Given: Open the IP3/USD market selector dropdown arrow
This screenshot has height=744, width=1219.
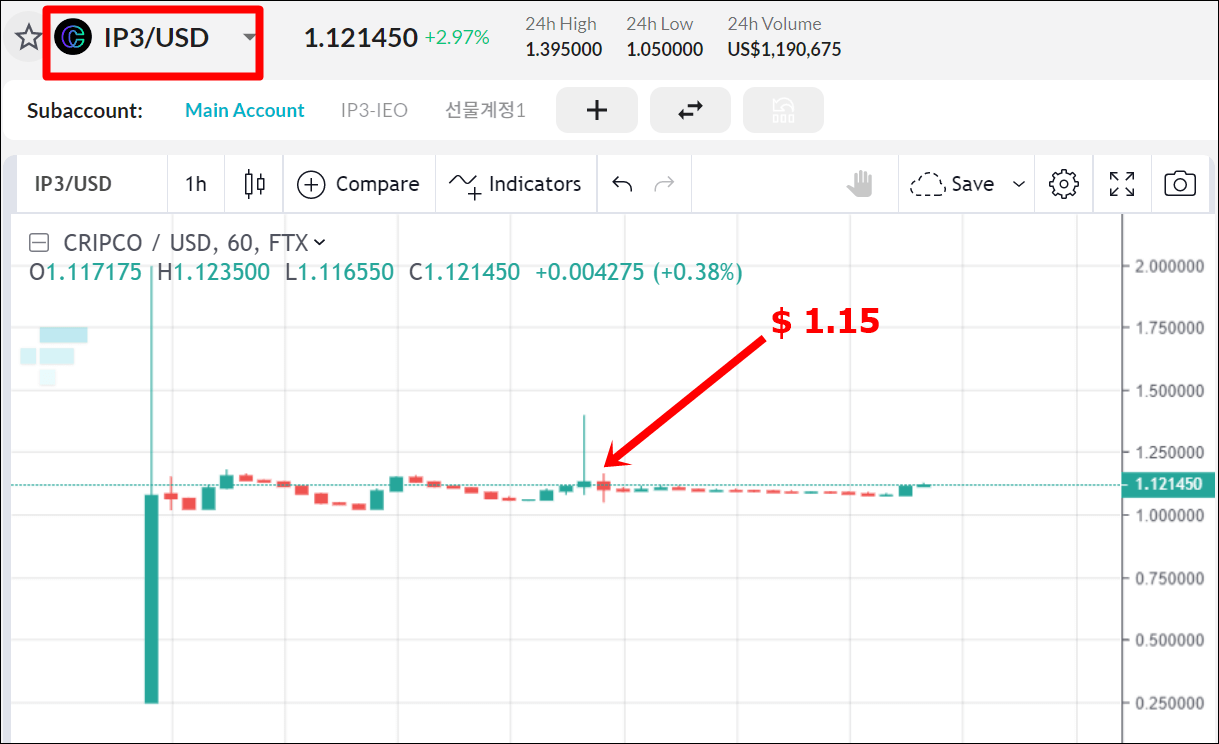Looking at the screenshot, I should (x=249, y=38).
